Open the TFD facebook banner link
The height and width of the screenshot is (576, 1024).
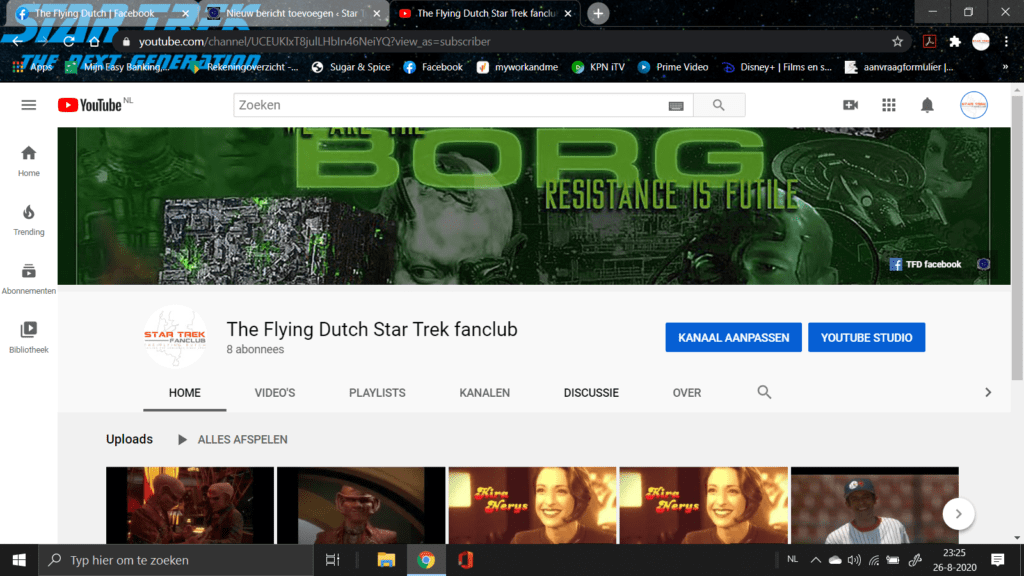926,264
